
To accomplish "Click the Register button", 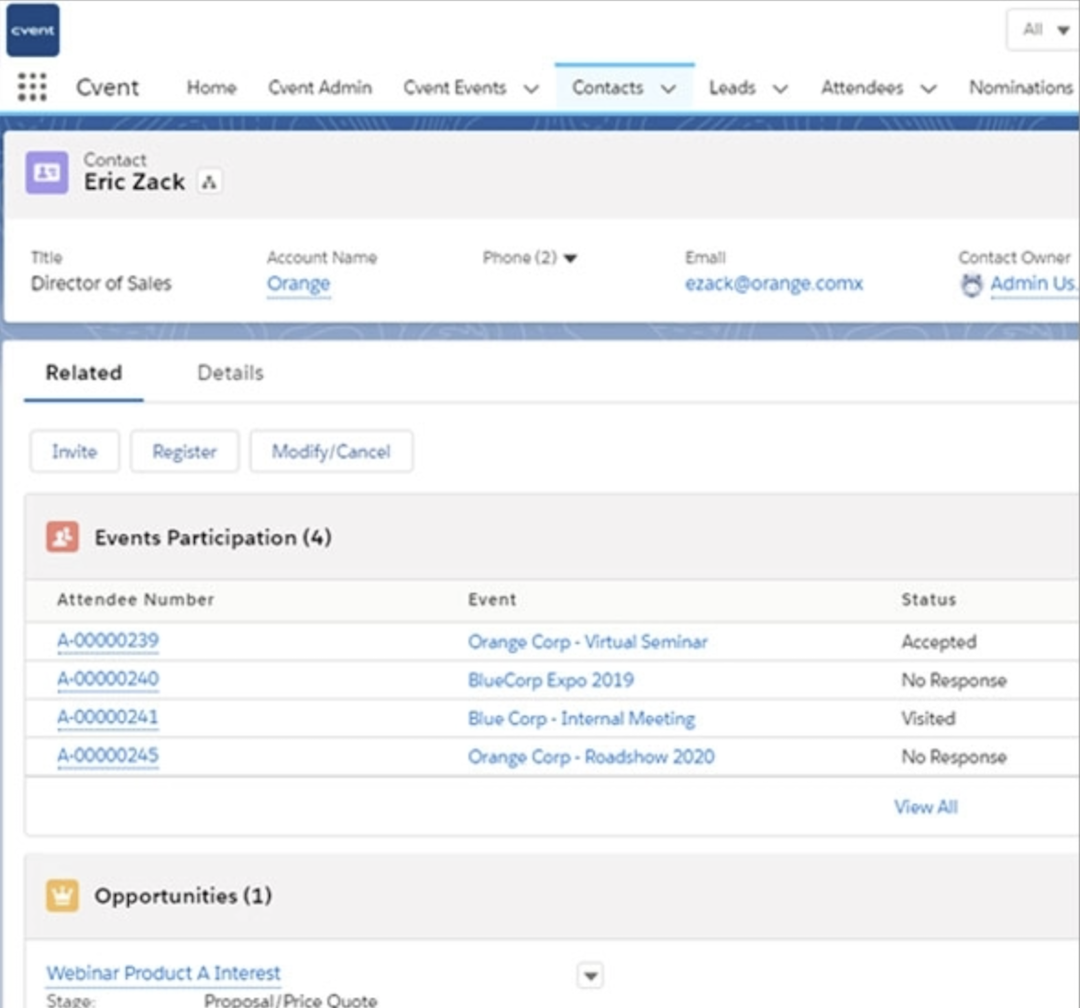I will point(185,451).
